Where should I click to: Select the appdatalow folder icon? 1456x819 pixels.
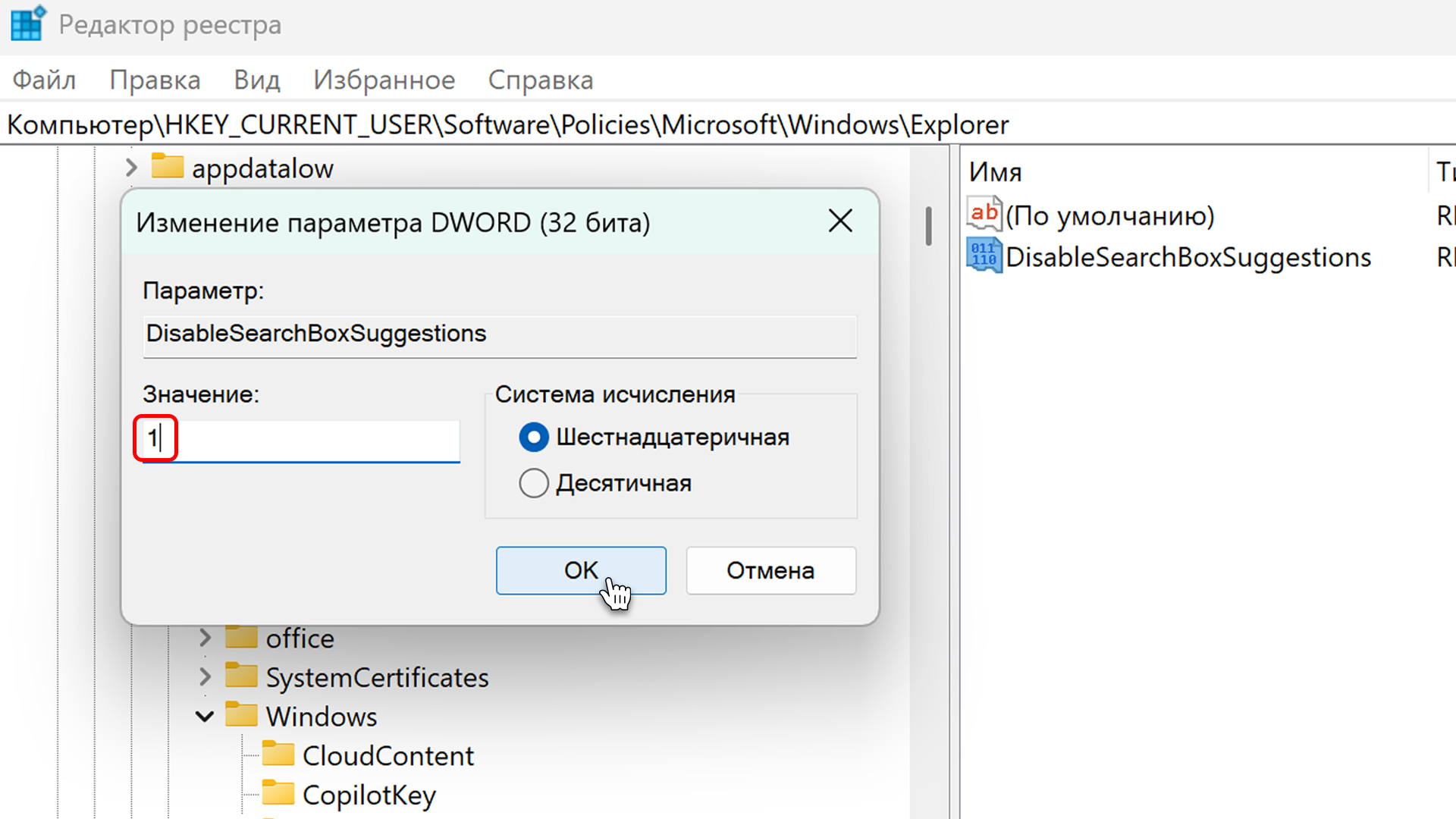168,167
